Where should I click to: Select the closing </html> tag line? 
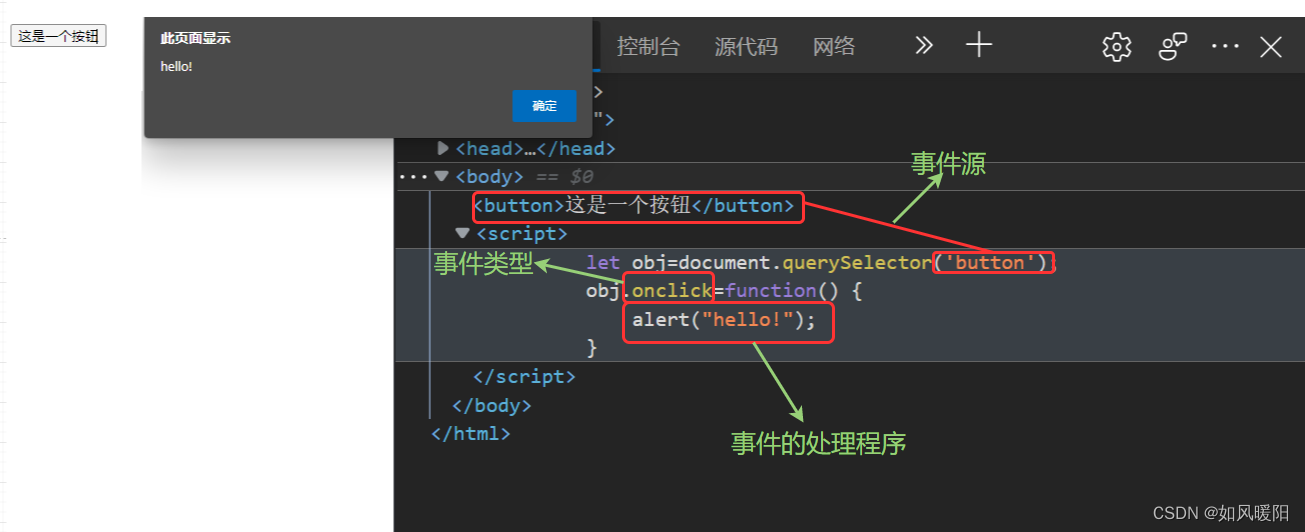click(x=470, y=434)
